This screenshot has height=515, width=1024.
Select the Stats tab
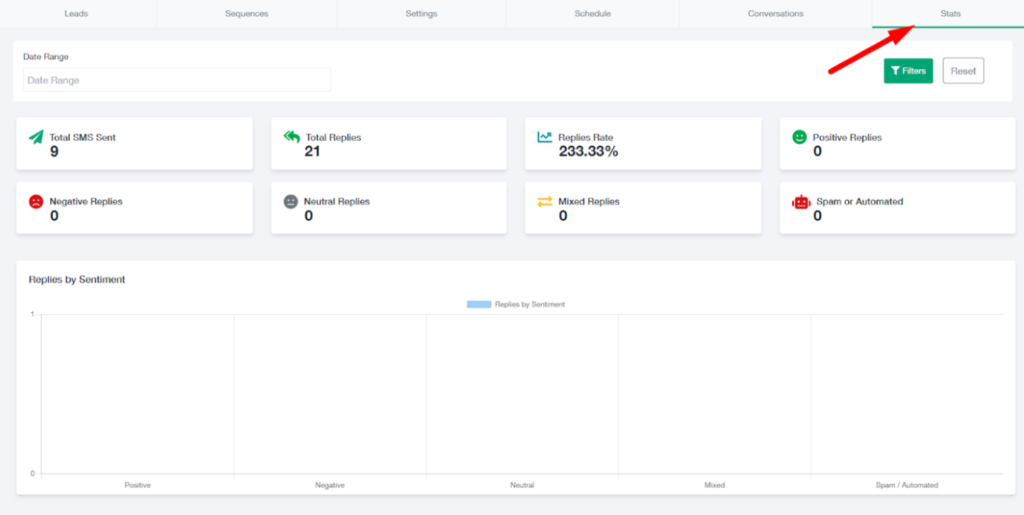click(x=950, y=14)
